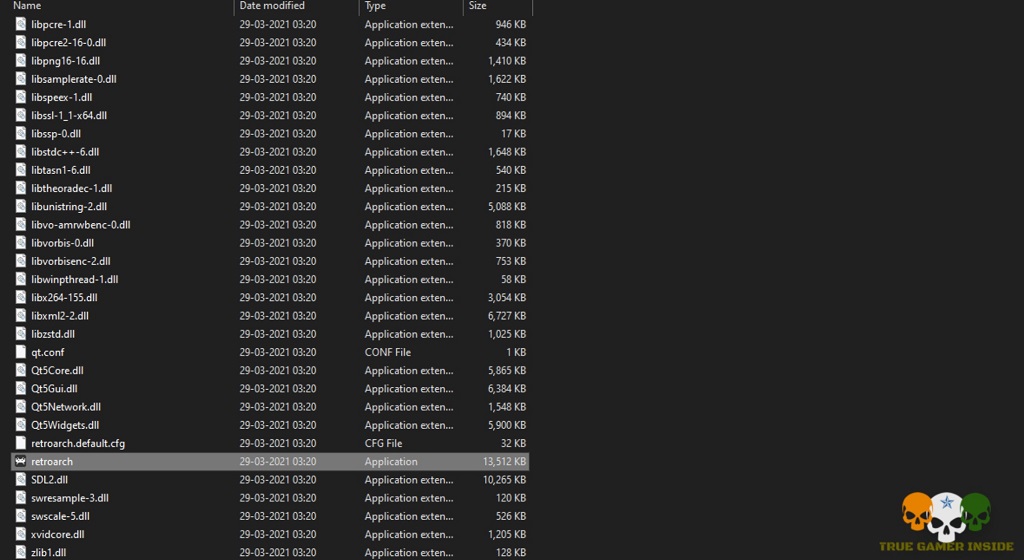Image resolution: width=1024 pixels, height=560 pixels.
Task: Select the libunistring-2.dll file name
Action: [69, 207]
